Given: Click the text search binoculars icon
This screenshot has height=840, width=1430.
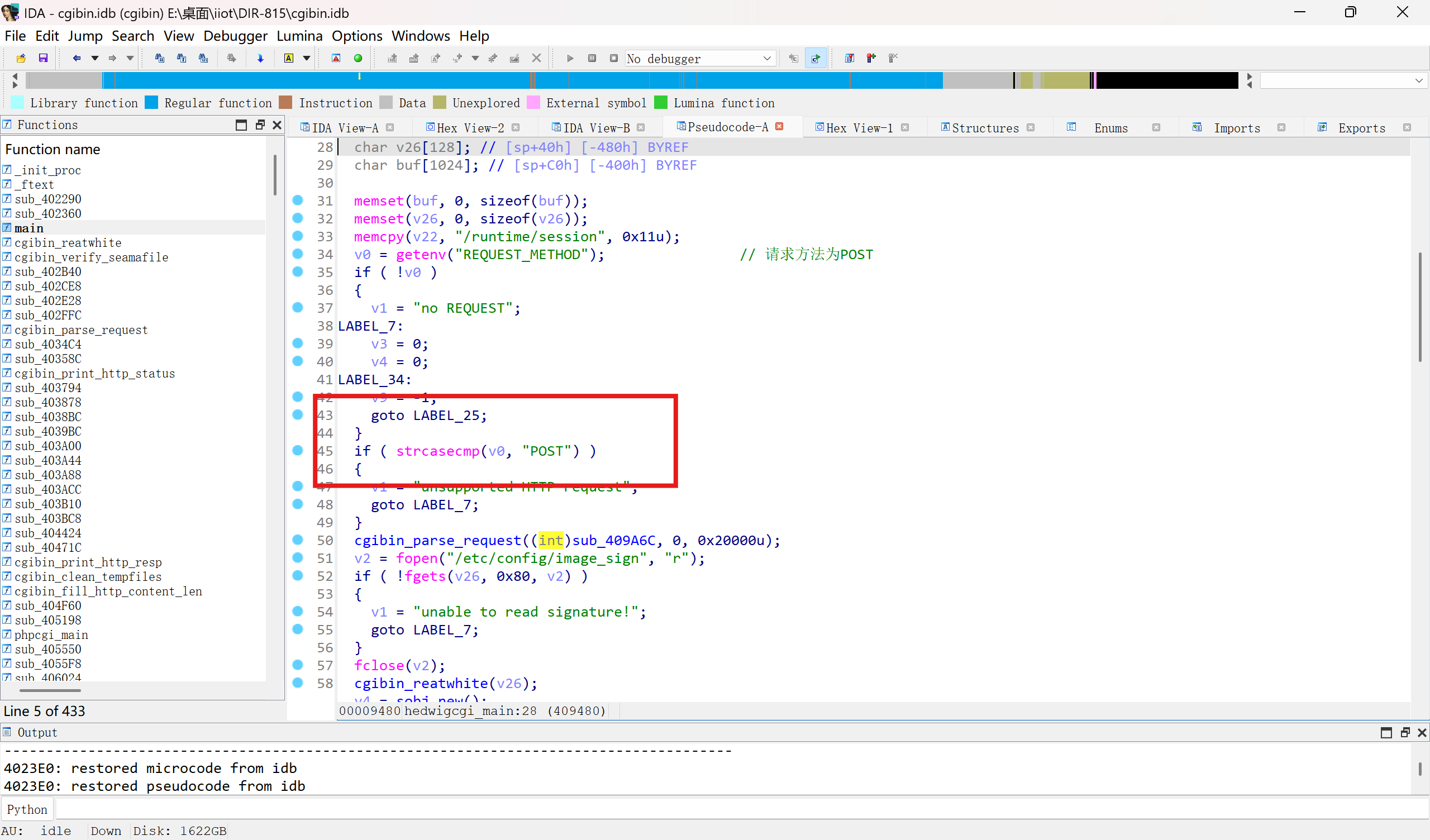Looking at the screenshot, I should 182,58.
